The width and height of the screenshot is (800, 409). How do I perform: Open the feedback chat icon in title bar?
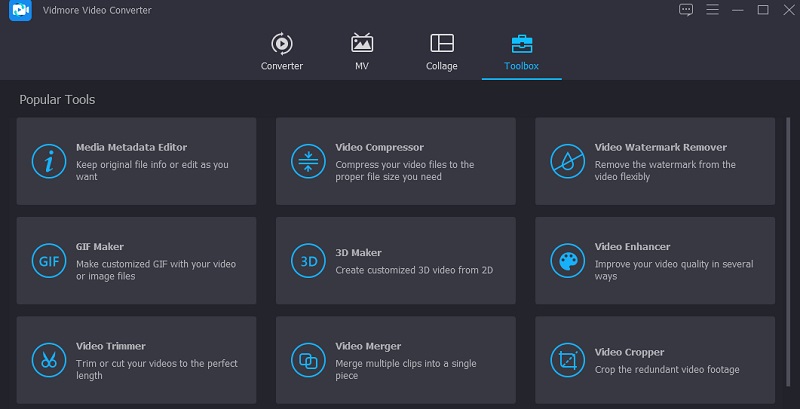point(686,10)
